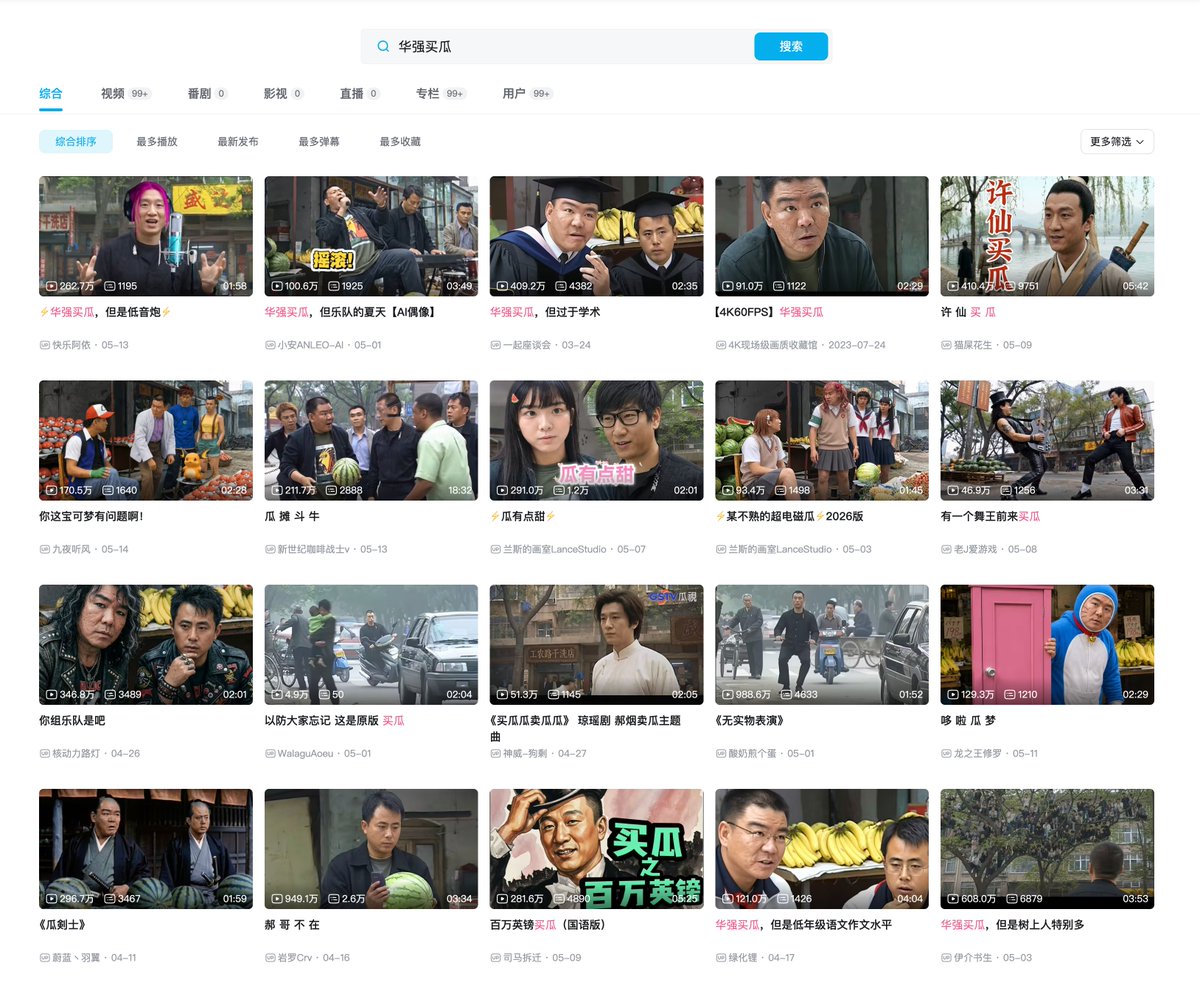Open uploader 小安ANLEO-AI profile
The width and height of the screenshot is (1200, 985).
click(310, 345)
